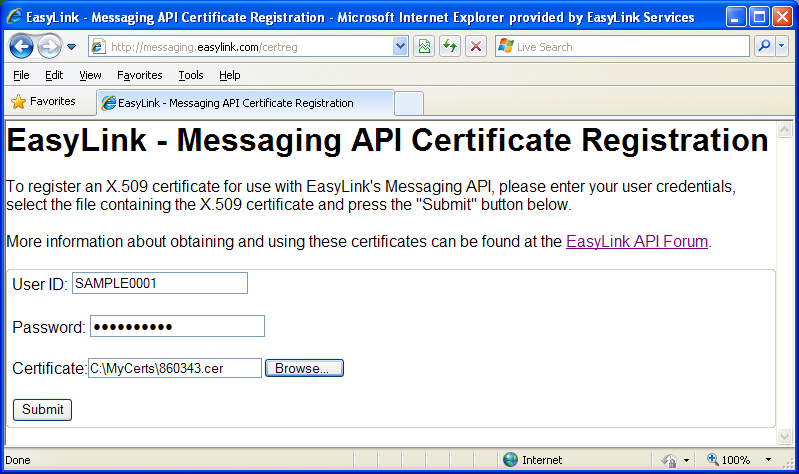This screenshot has height=474, width=799.
Task: Click the Compatibility View icon
Action: (425, 46)
